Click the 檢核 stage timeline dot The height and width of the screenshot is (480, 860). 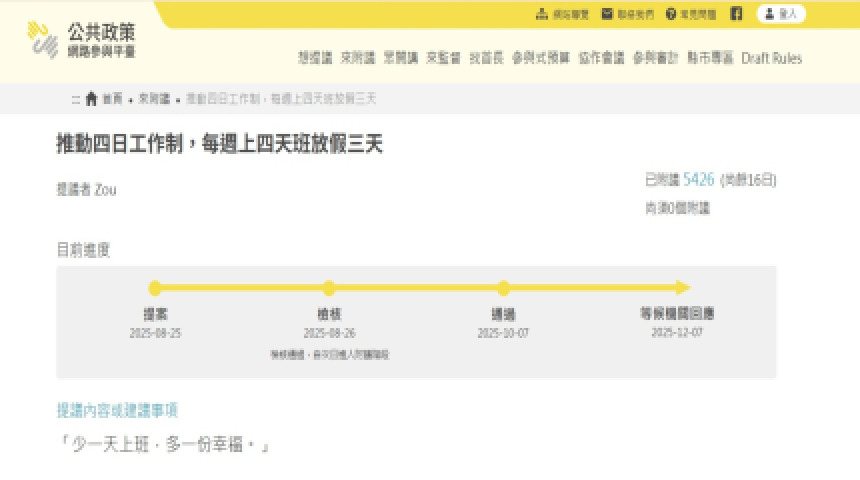[x=329, y=288]
